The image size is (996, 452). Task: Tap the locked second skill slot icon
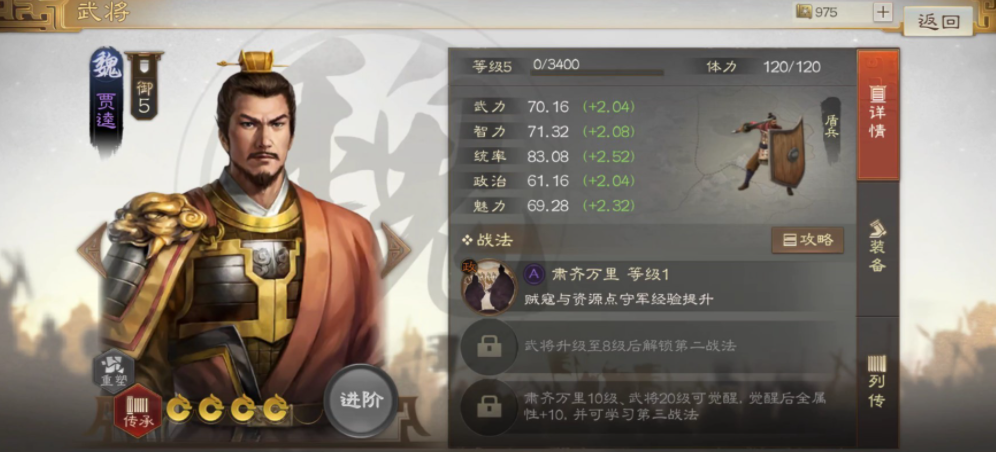click(488, 347)
